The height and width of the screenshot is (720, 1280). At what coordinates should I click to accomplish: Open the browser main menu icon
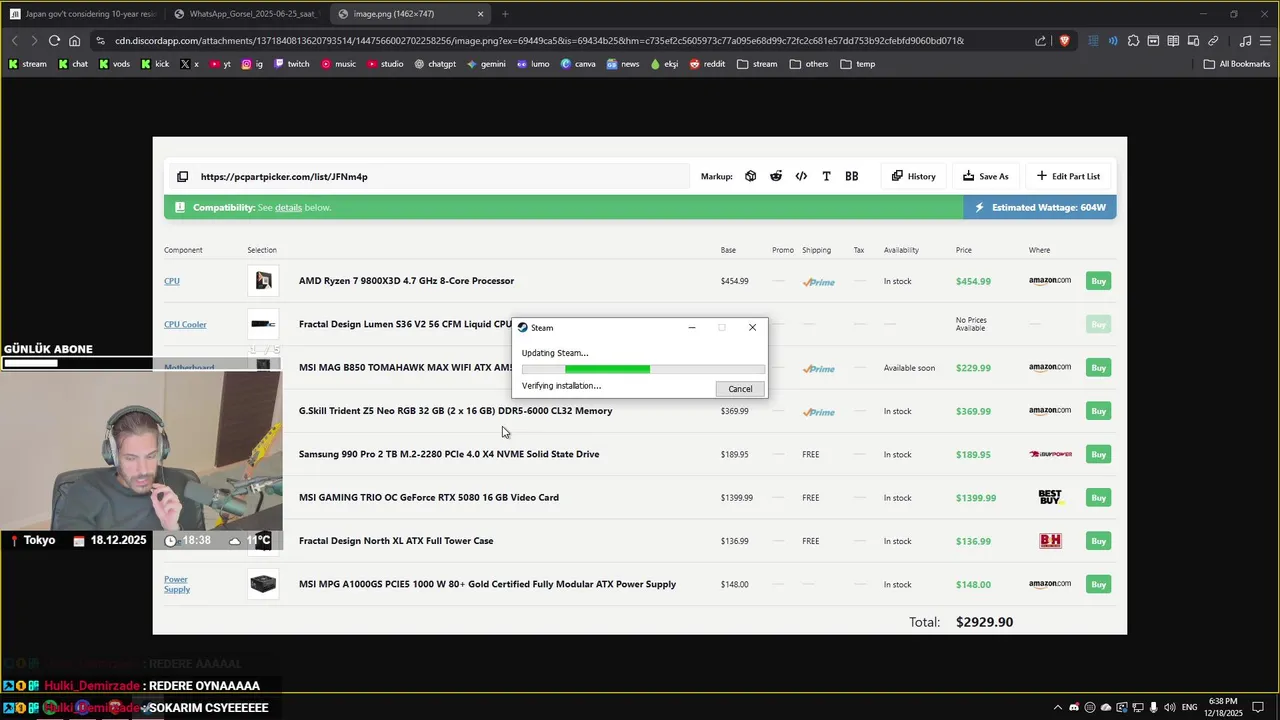pyautogui.click(x=1265, y=41)
